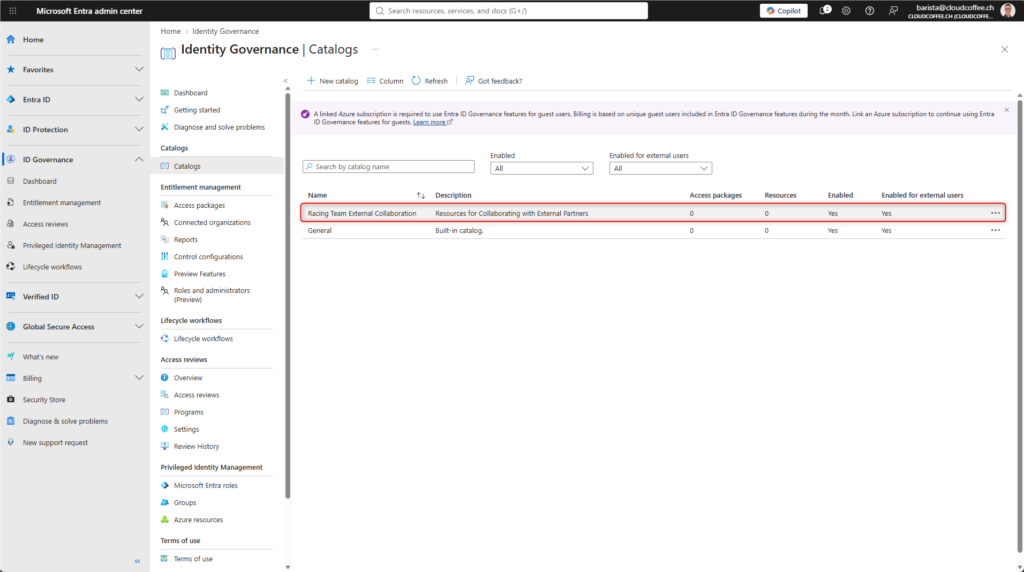The height and width of the screenshot is (572, 1024).
Task: Open the settings gear icon
Action: point(846,10)
